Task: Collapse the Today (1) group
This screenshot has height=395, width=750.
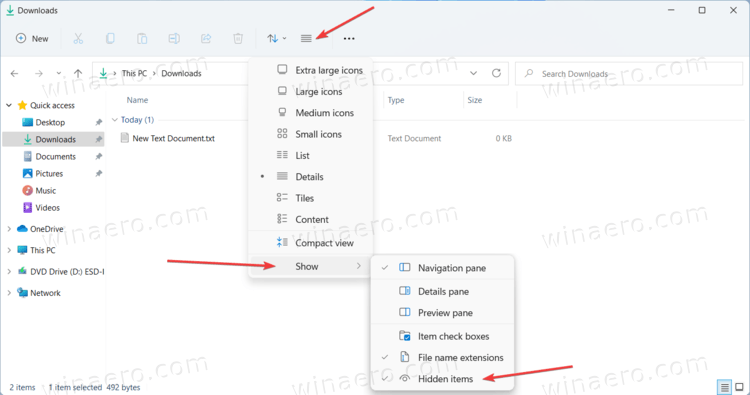Action: (x=115, y=120)
